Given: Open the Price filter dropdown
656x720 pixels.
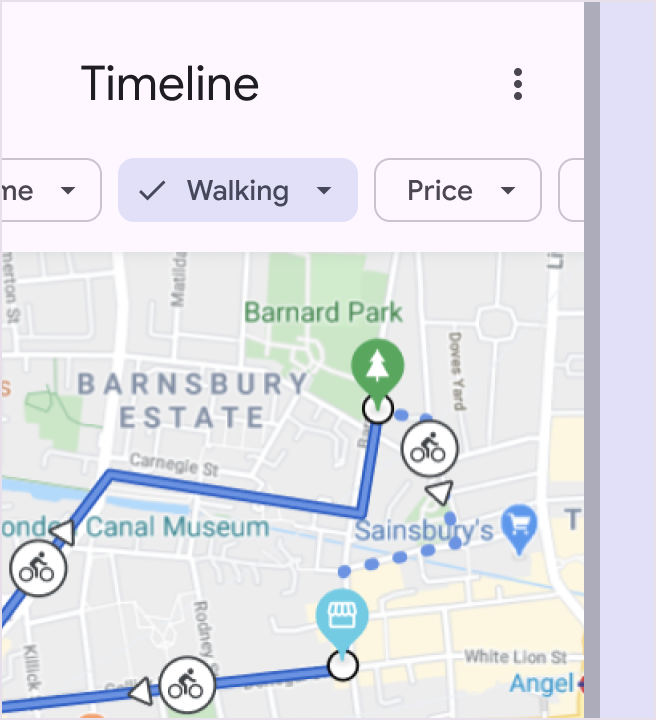Looking at the screenshot, I should (x=457, y=190).
